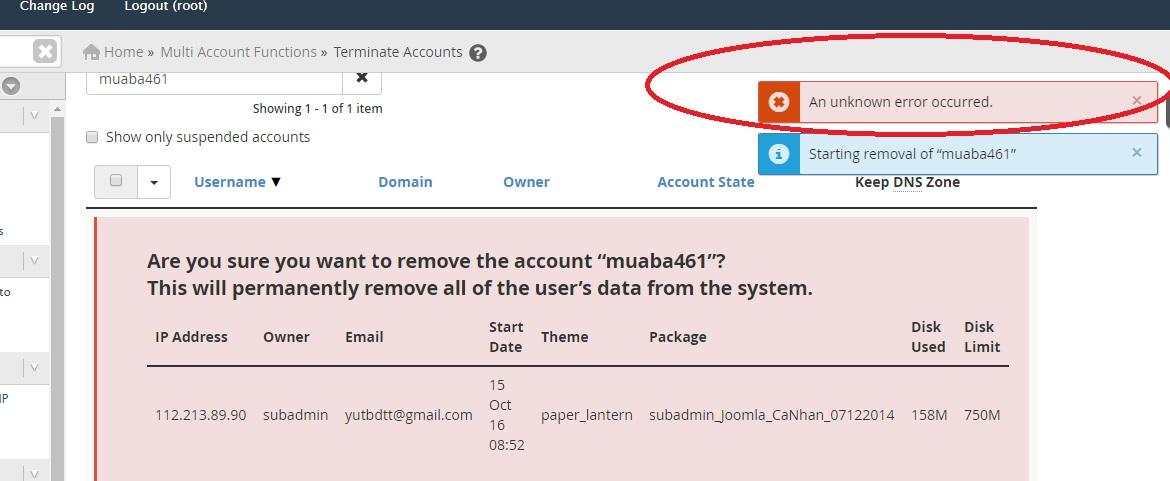Open the help question mark icon
The height and width of the screenshot is (481, 1170).
478,53
